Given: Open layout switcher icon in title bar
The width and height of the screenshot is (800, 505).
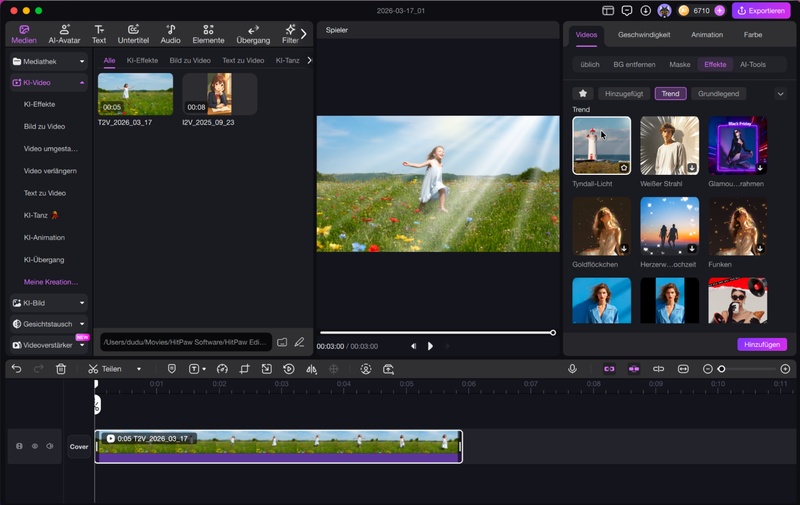Looking at the screenshot, I should (x=608, y=11).
